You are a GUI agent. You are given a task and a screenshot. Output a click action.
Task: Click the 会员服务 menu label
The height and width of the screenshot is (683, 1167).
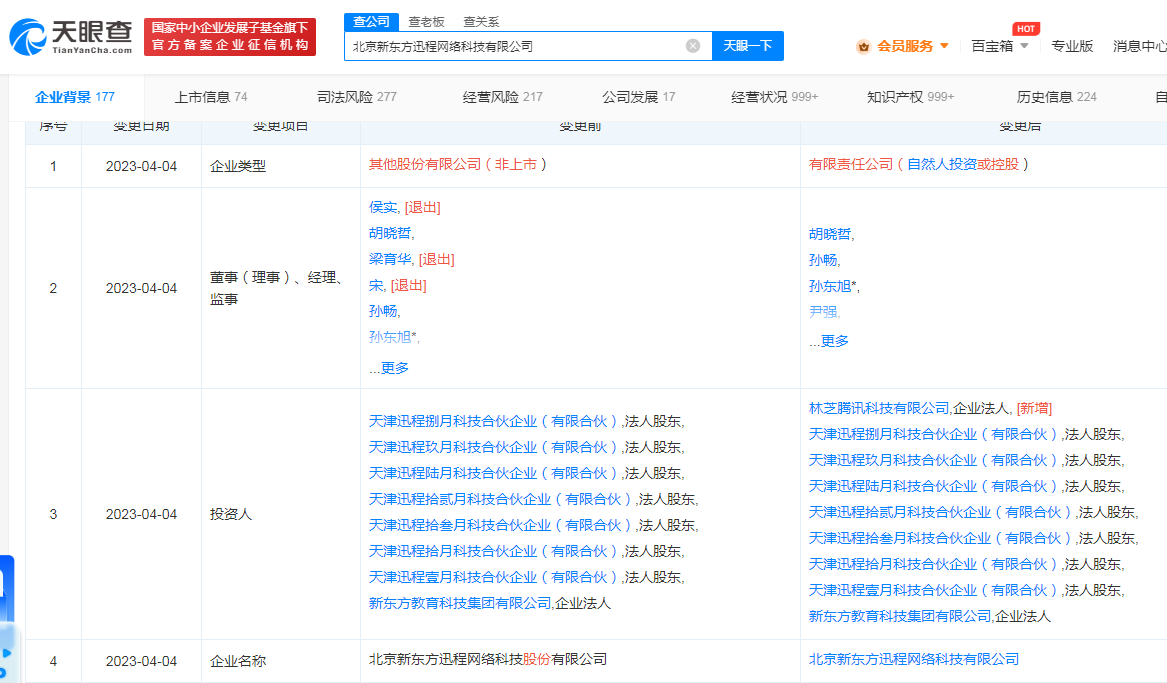[905, 46]
